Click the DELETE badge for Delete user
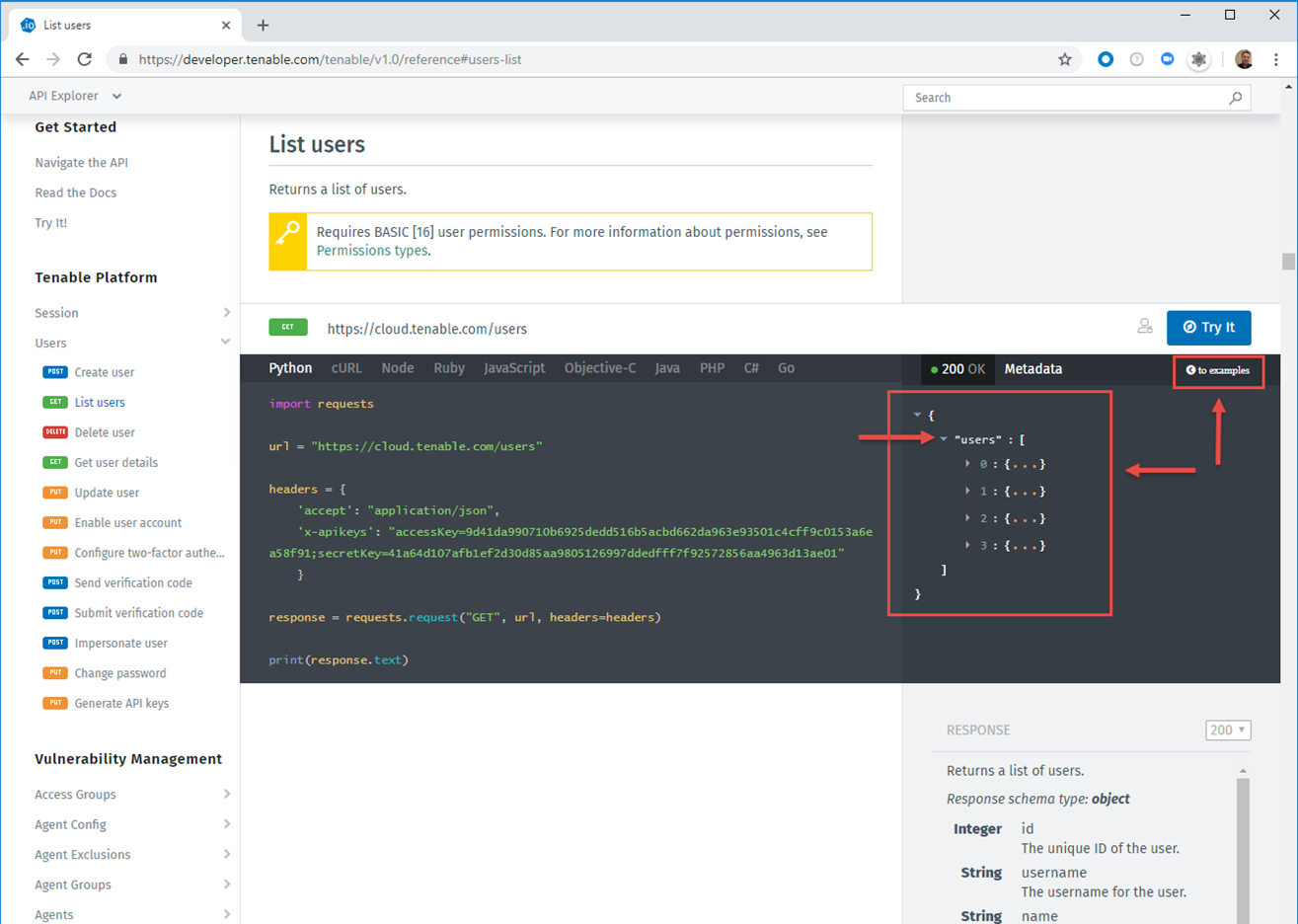This screenshot has width=1298, height=924. coord(55,432)
